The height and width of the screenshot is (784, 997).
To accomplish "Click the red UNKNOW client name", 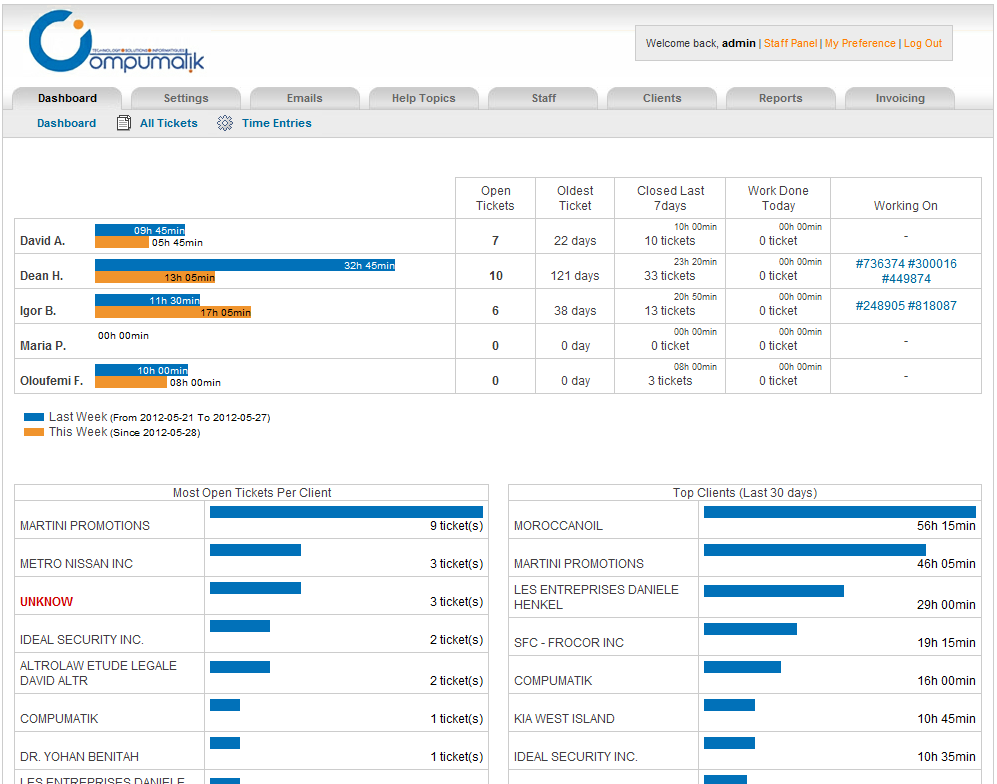I will coord(46,602).
